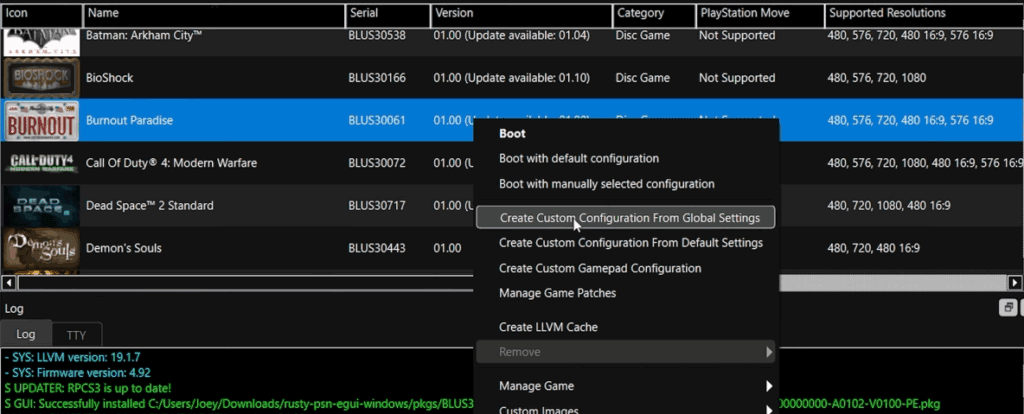The width and height of the screenshot is (1024, 414).
Task: Click serial BLUS30538
Action: [377, 35]
